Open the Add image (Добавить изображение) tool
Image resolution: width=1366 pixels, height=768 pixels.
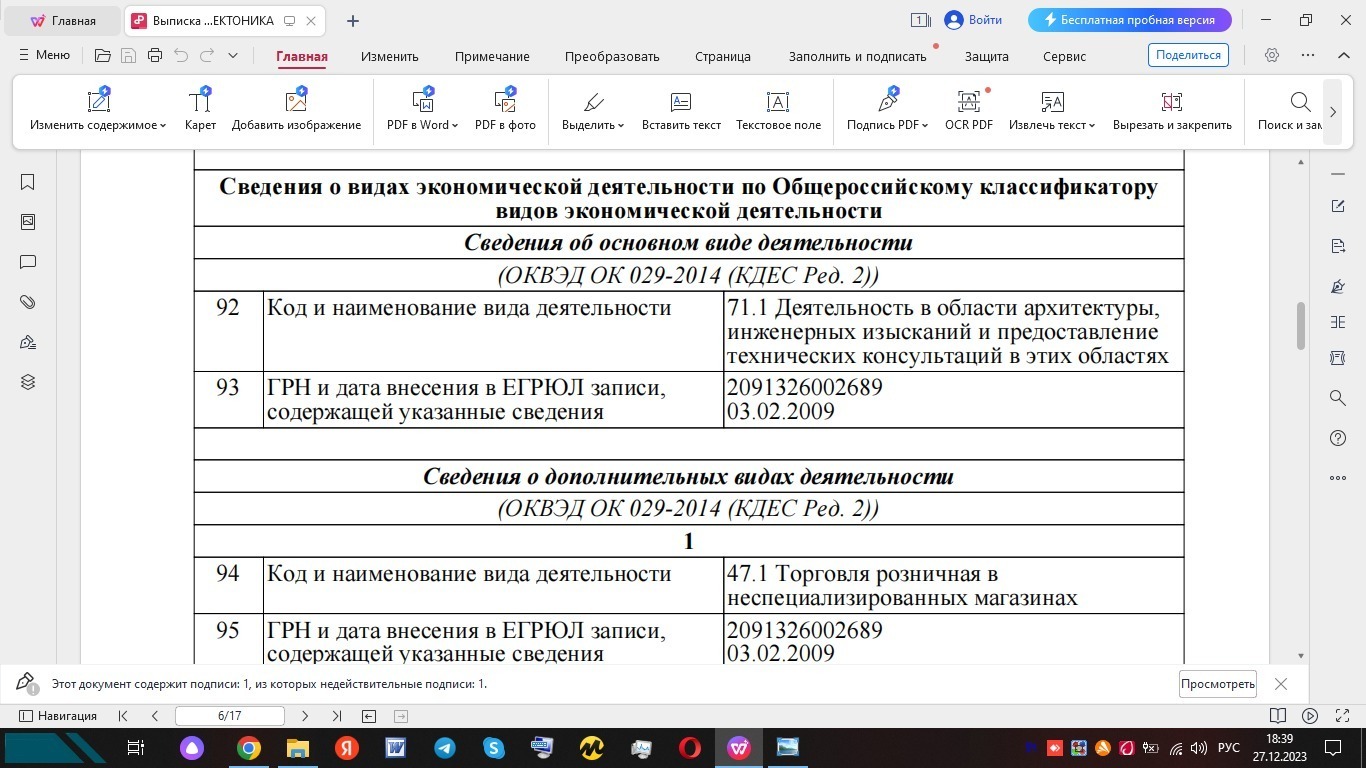pyautogui.click(x=296, y=110)
